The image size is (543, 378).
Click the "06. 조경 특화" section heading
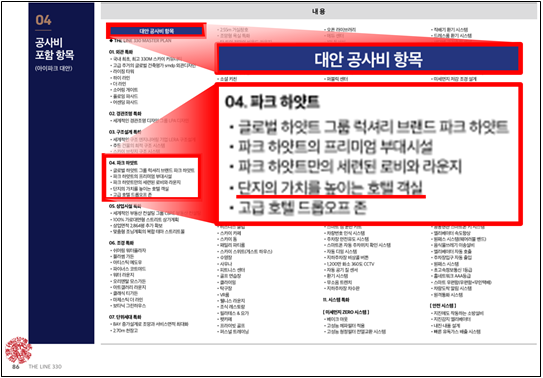point(121,243)
